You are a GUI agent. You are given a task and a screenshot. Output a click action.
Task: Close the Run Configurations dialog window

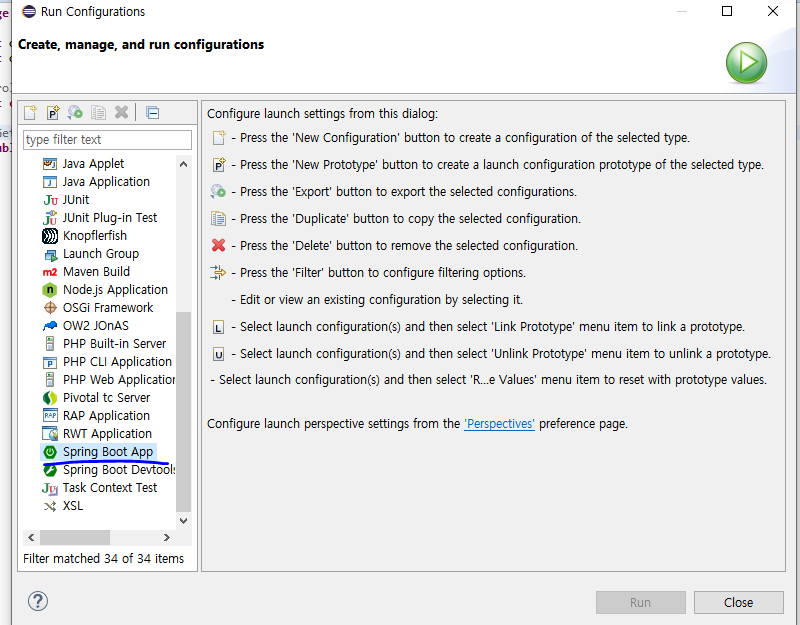772,11
